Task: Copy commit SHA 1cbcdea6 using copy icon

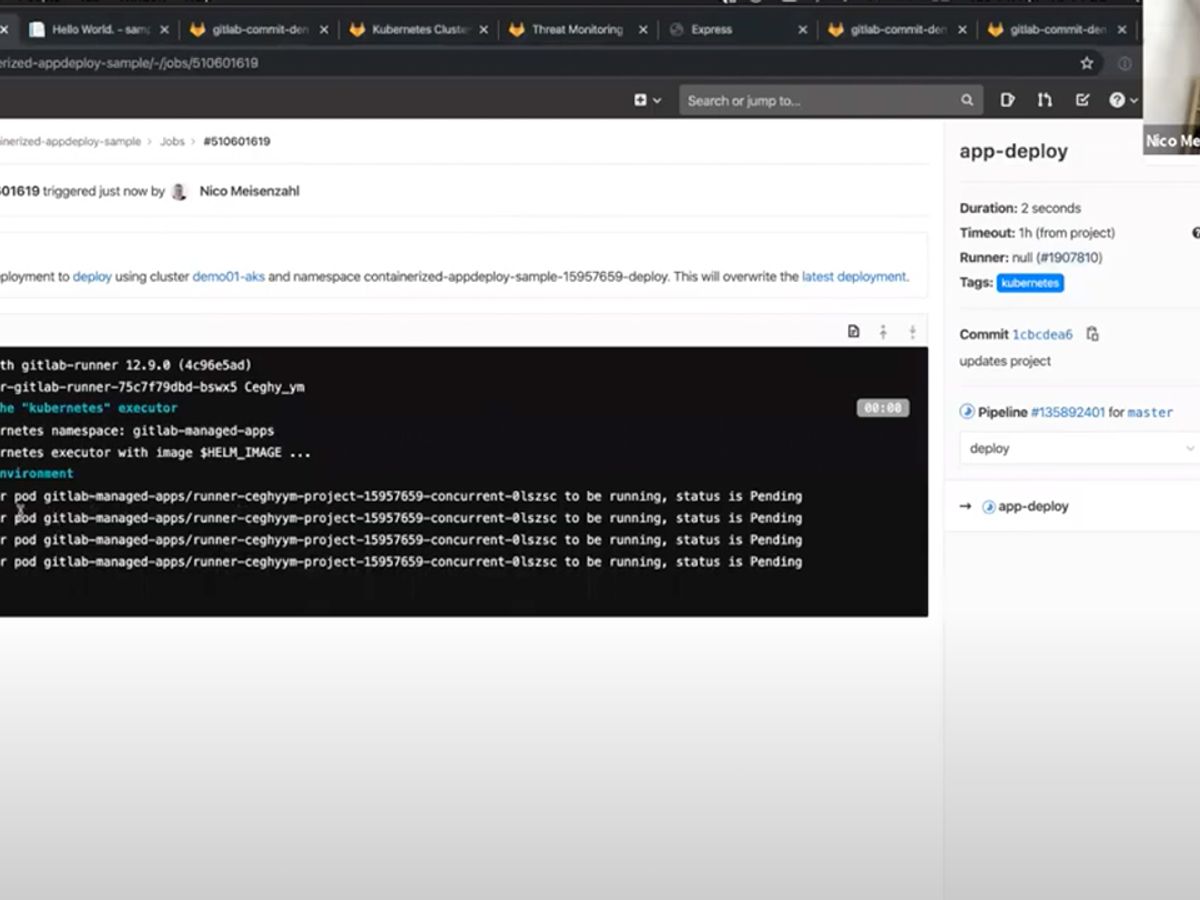Action: tap(1092, 334)
